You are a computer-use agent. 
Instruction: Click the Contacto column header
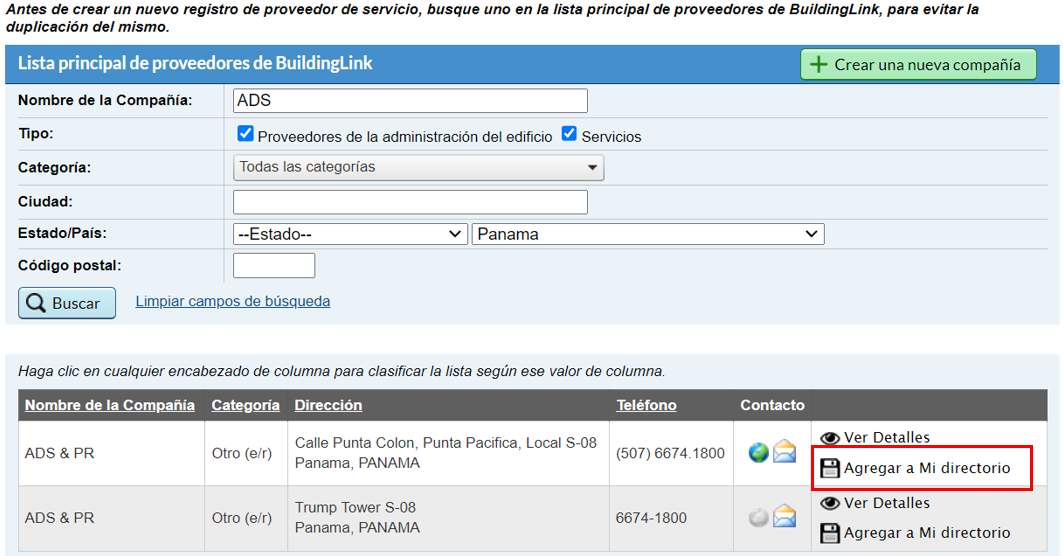tap(772, 405)
